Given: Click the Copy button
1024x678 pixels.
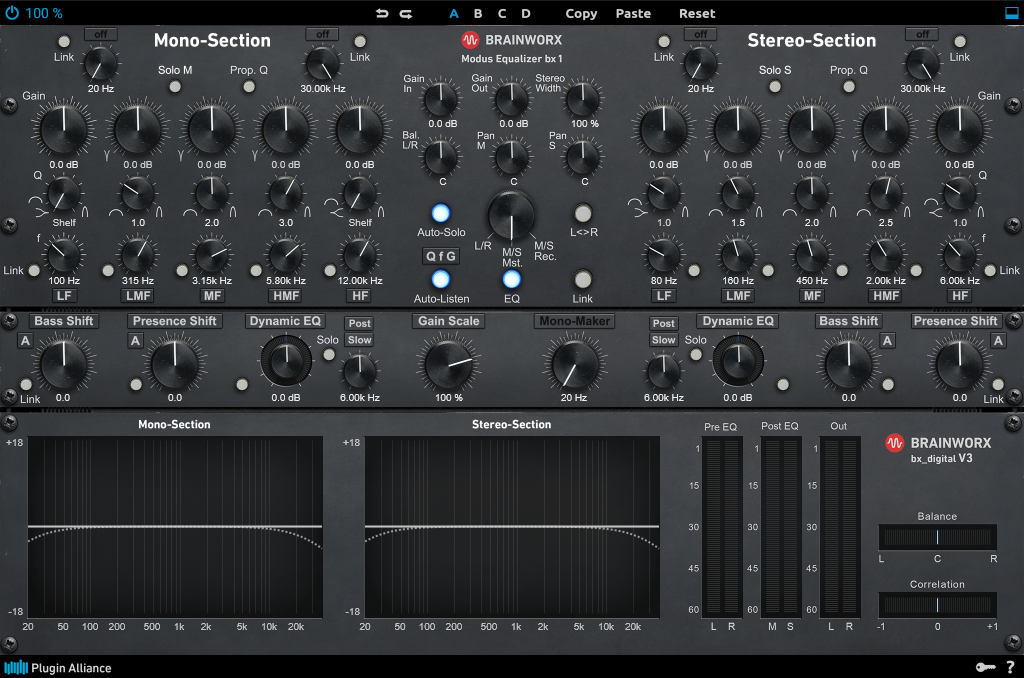Looking at the screenshot, I should [581, 14].
